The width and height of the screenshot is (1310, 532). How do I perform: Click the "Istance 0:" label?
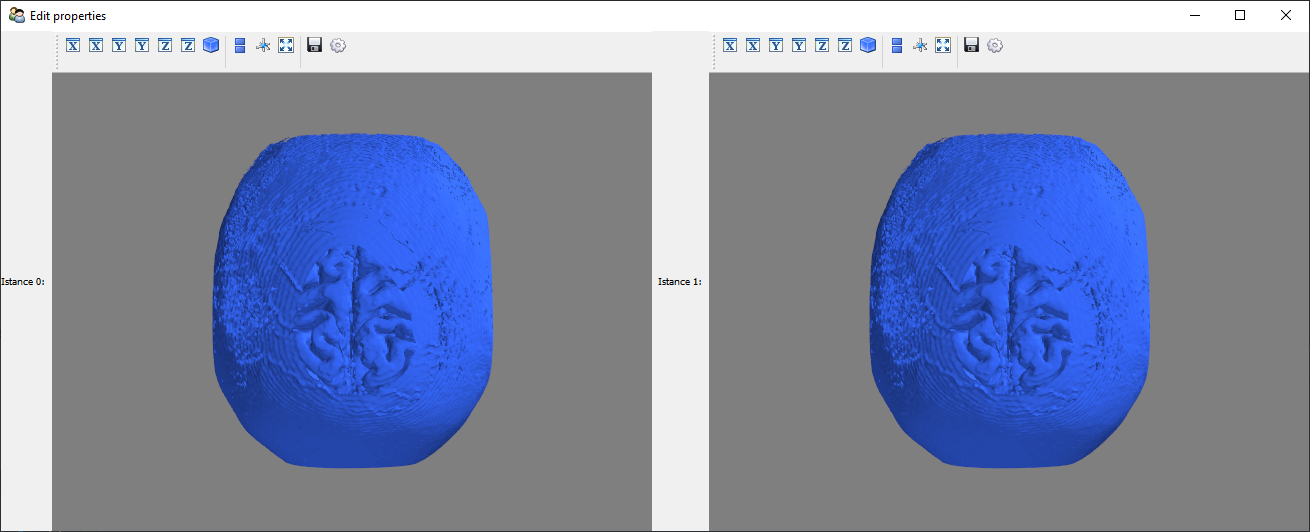[x=23, y=282]
